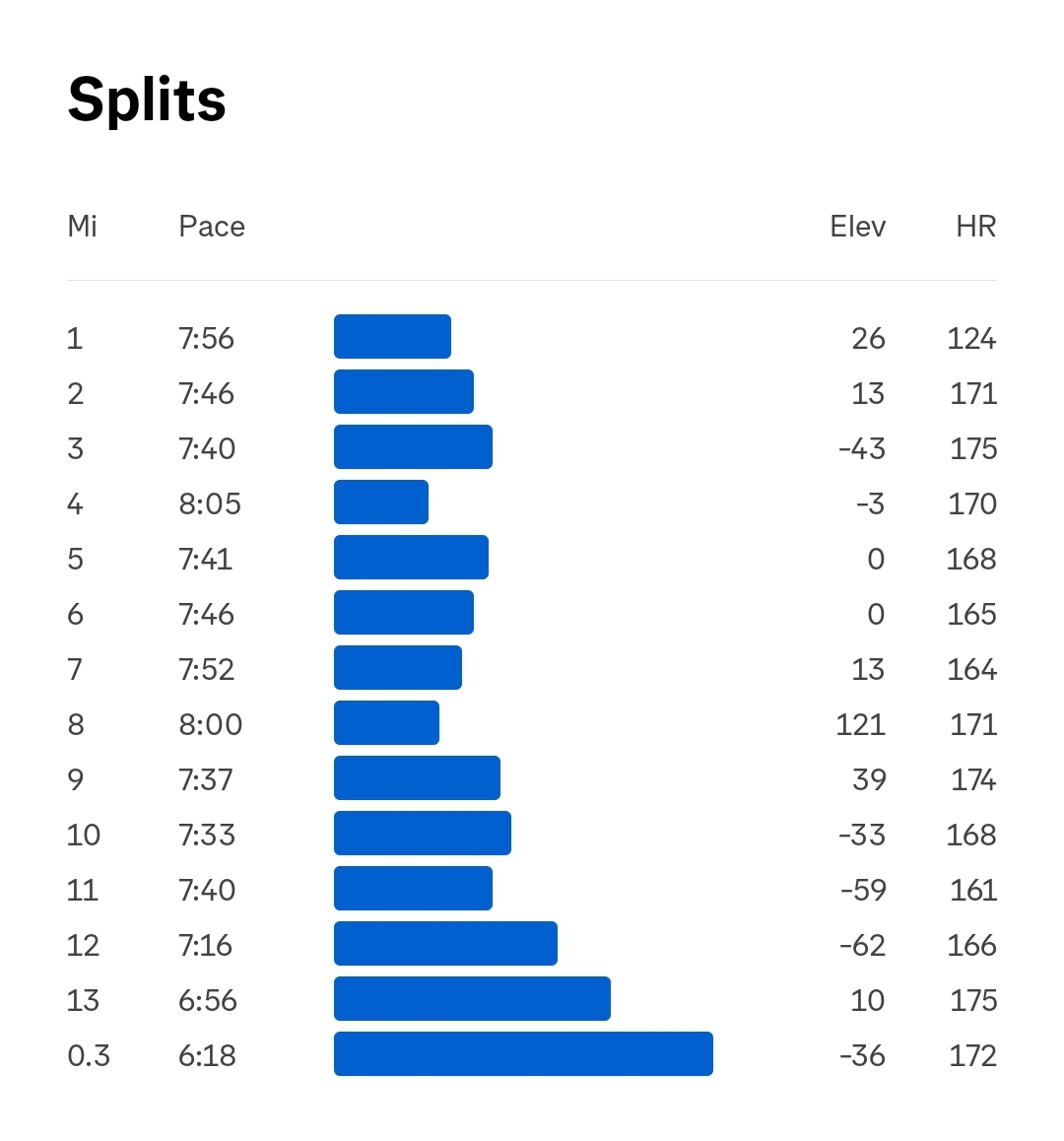Select the mile 10 pace bar
Image resolution: width=1064 pixels, height=1141 pixels.
(x=422, y=834)
